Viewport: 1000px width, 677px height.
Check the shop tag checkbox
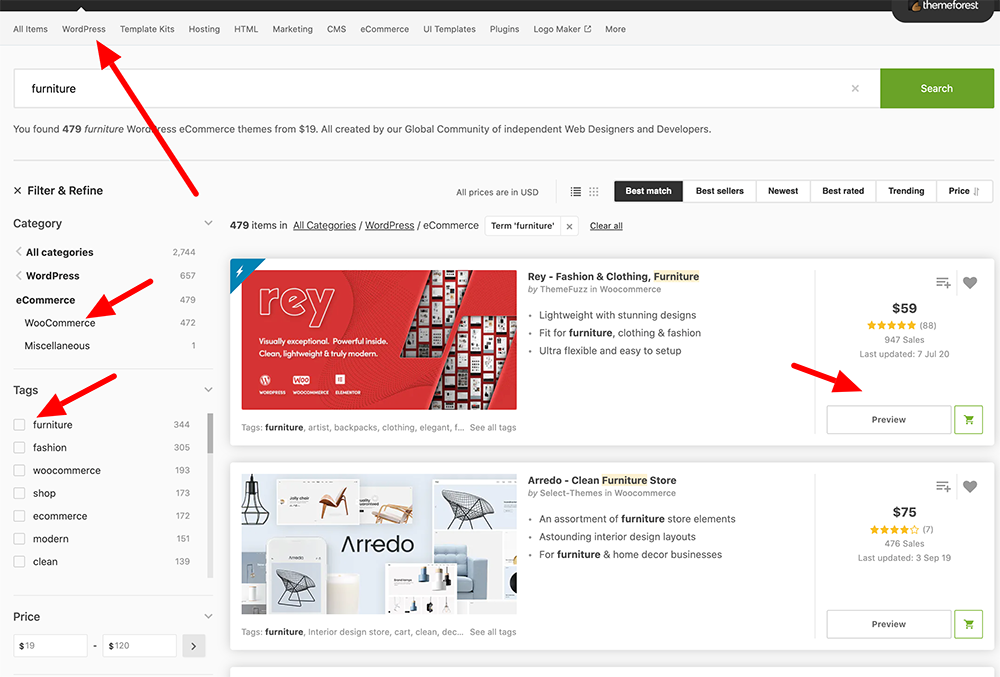pos(19,493)
